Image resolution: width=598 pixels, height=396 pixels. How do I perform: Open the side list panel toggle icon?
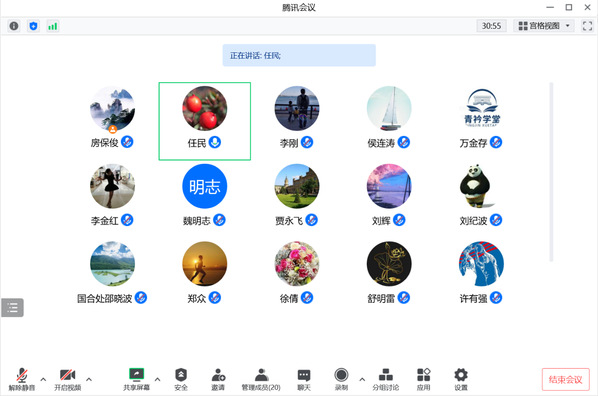tap(12, 307)
